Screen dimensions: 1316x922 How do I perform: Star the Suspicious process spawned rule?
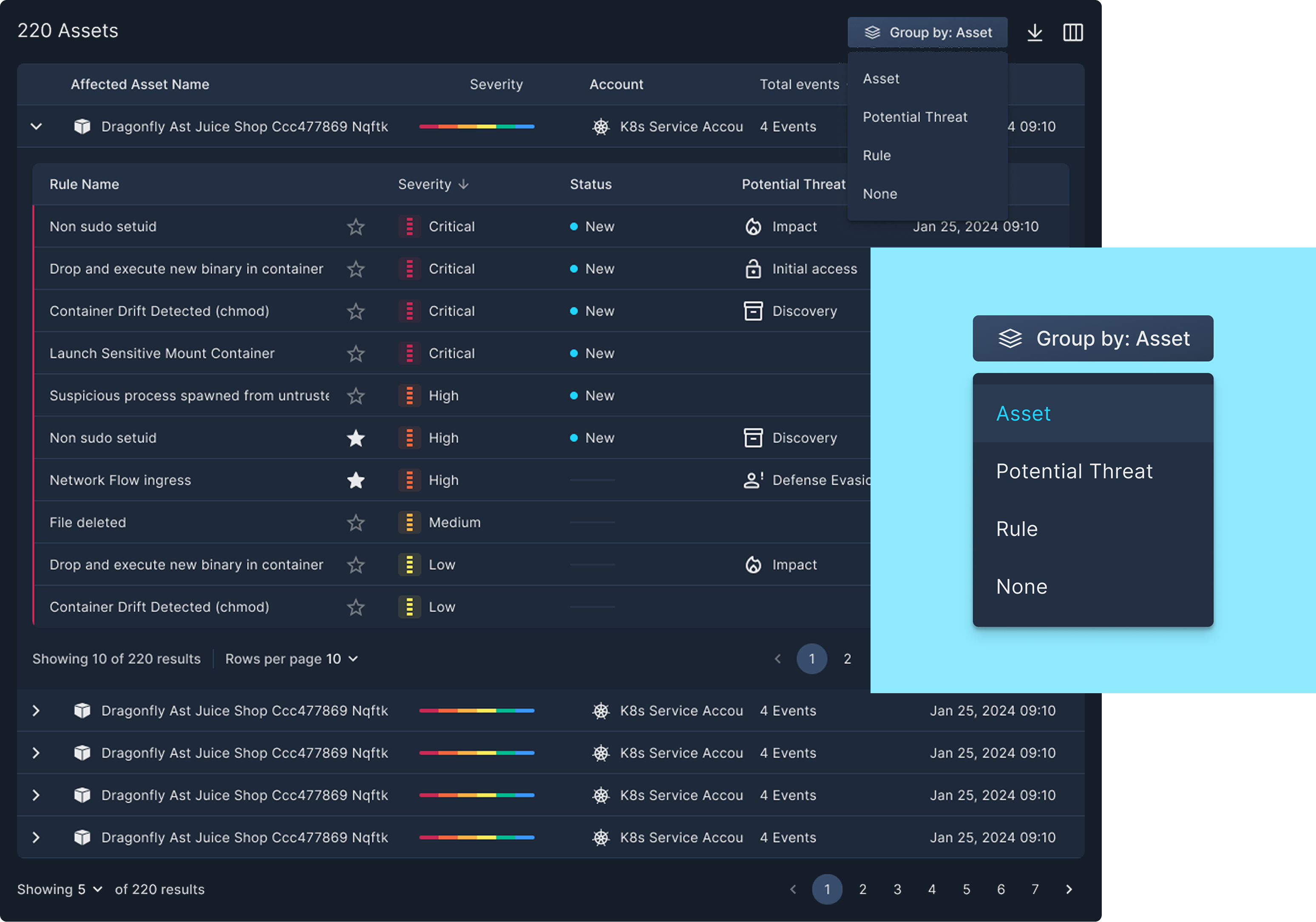tap(356, 396)
